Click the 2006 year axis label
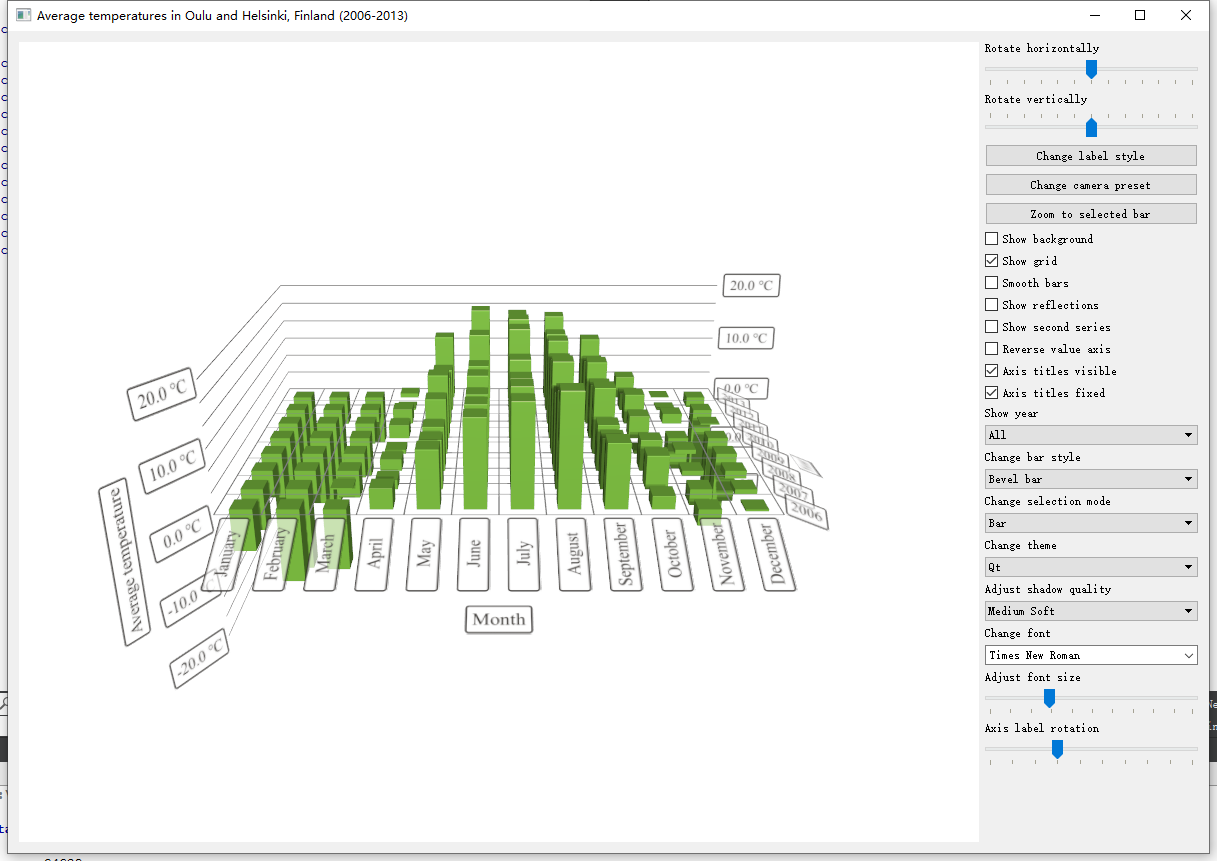This screenshot has height=861, width=1217. click(806, 513)
